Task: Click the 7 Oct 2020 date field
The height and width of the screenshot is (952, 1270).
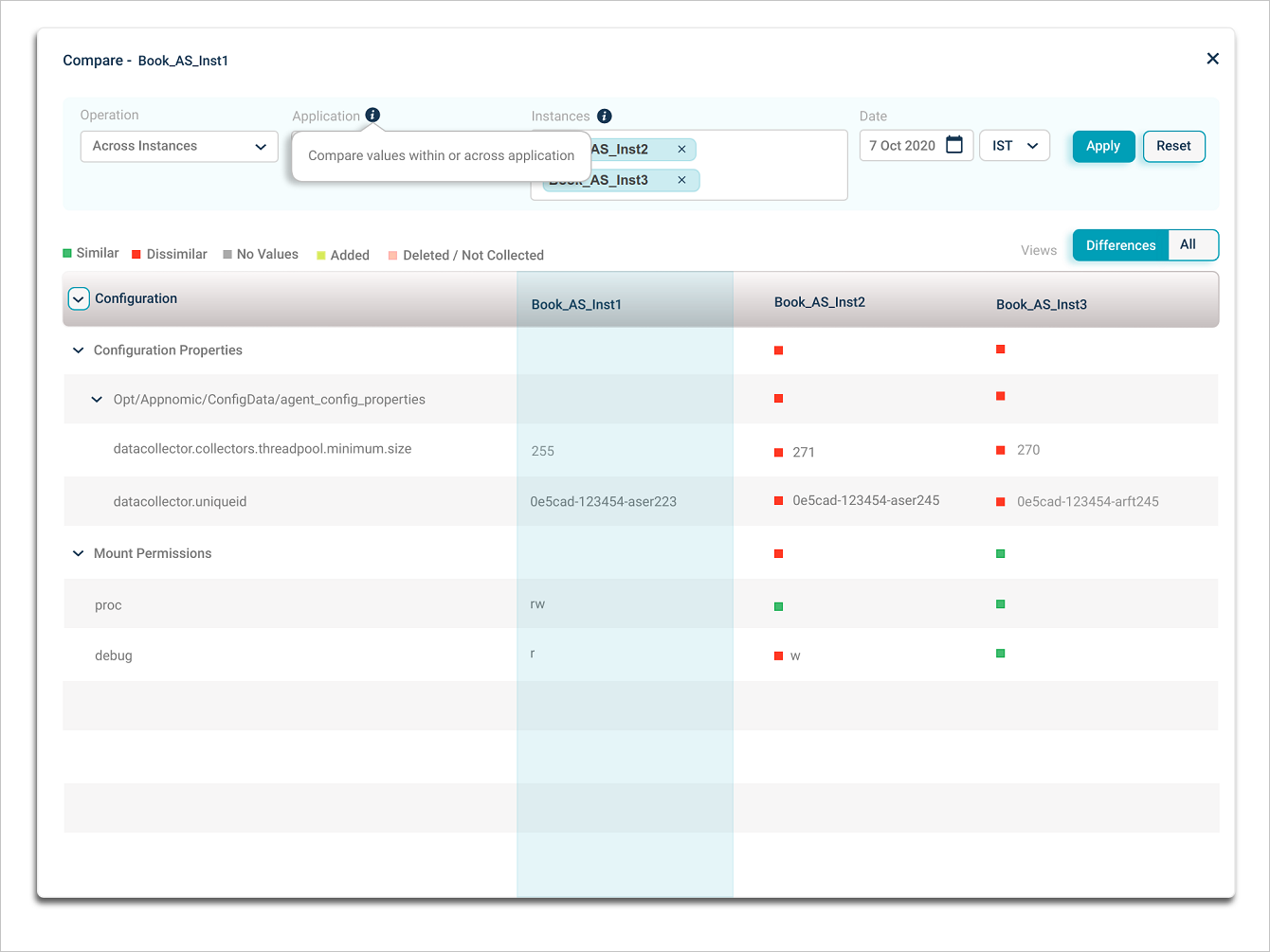Action: (x=902, y=146)
